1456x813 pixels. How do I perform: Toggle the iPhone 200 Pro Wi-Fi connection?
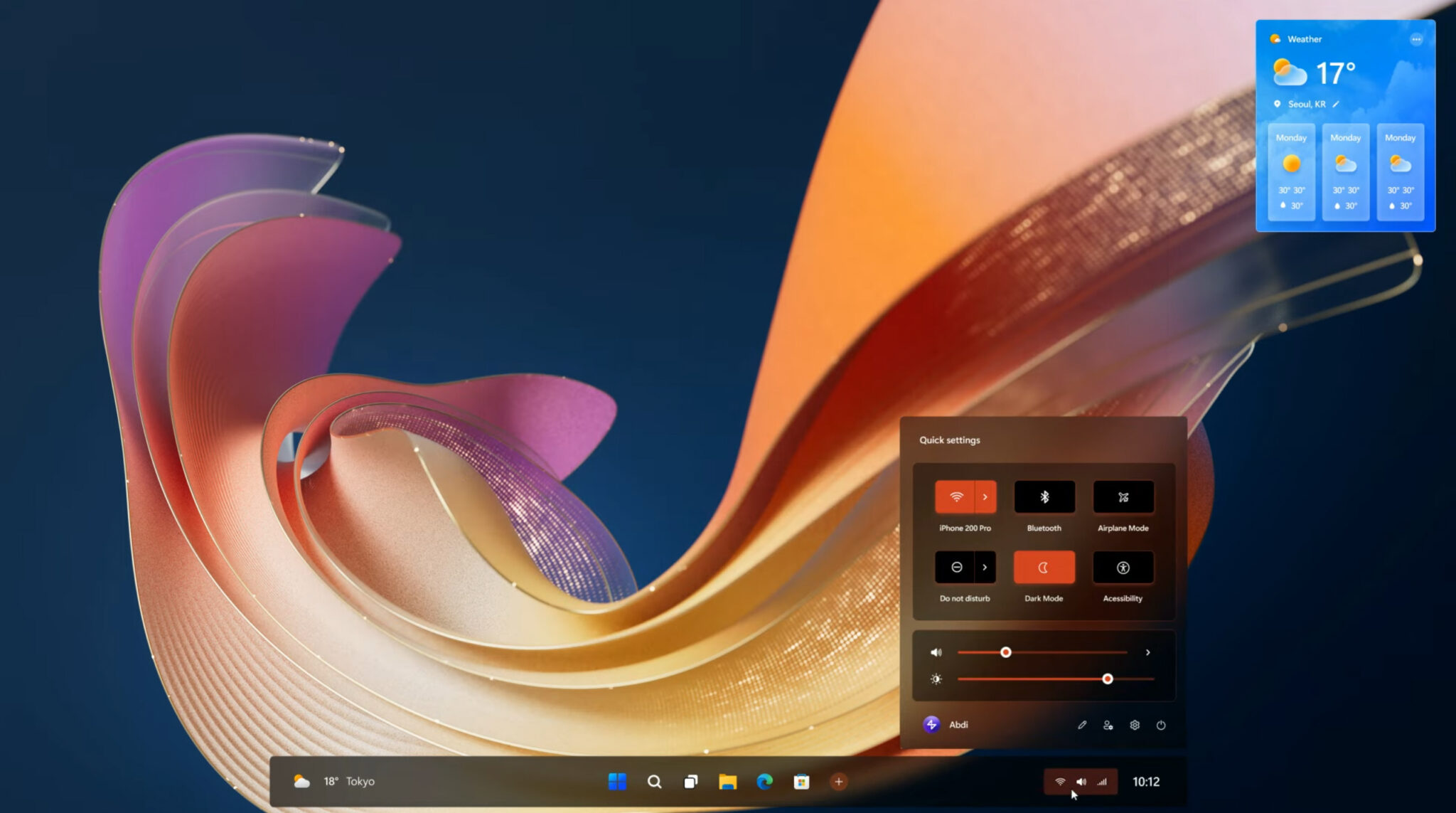tap(955, 496)
